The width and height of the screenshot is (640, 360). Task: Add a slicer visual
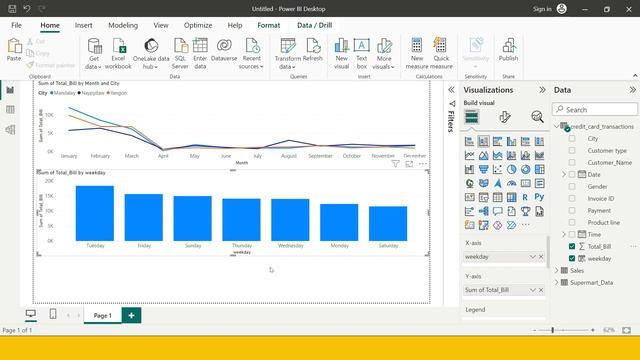pos(483,197)
